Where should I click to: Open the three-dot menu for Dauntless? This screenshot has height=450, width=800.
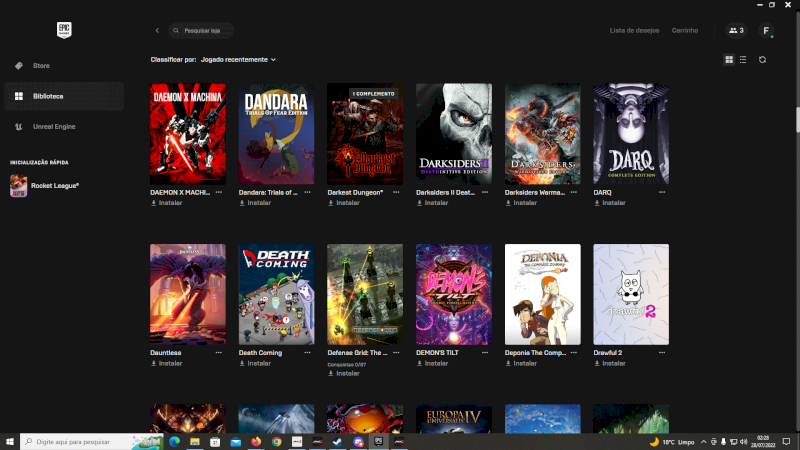pos(218,353)
